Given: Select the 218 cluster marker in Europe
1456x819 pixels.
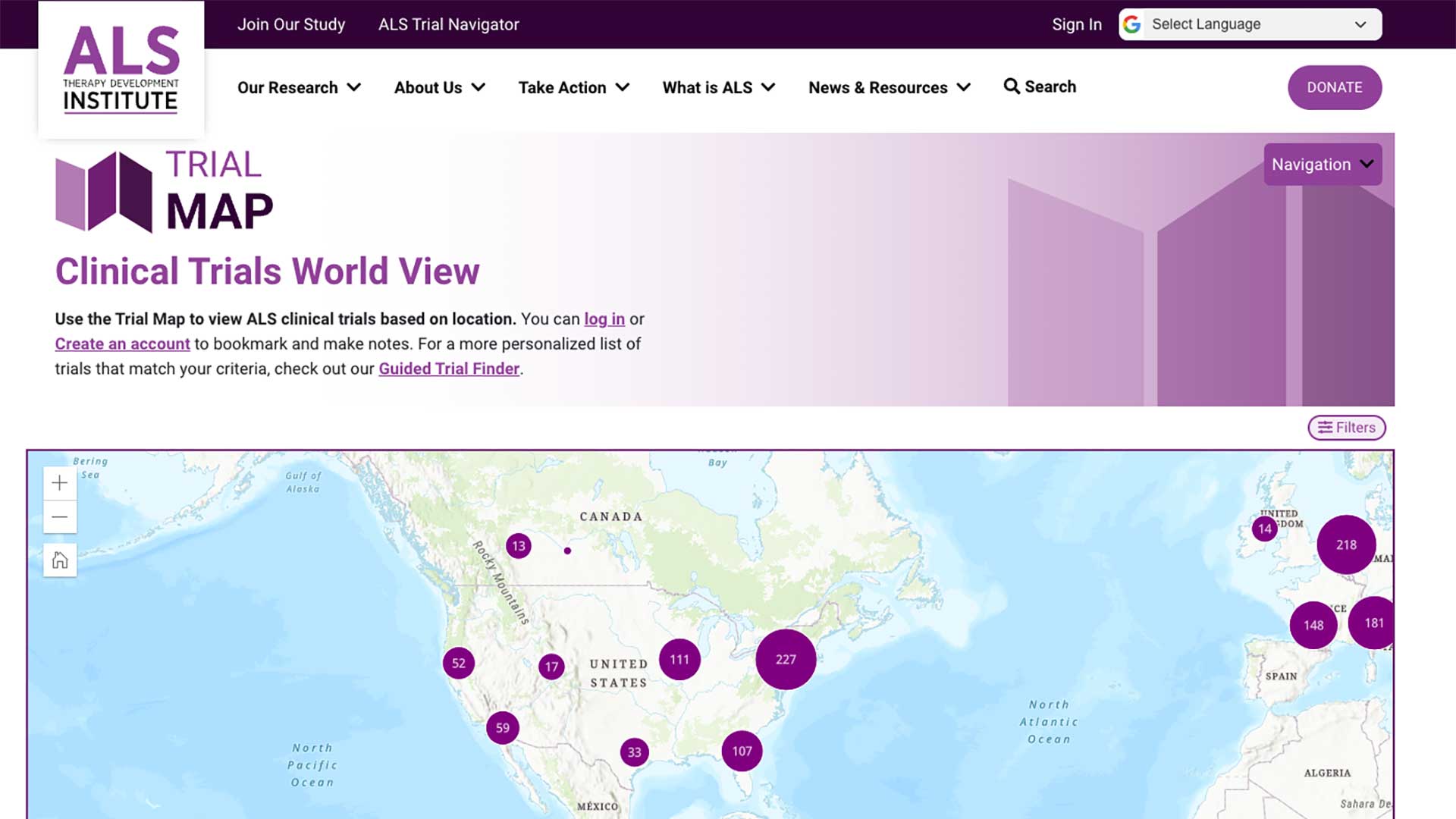Looking at the screenshot, I should pyautogui.click(x=1346, y=544).
